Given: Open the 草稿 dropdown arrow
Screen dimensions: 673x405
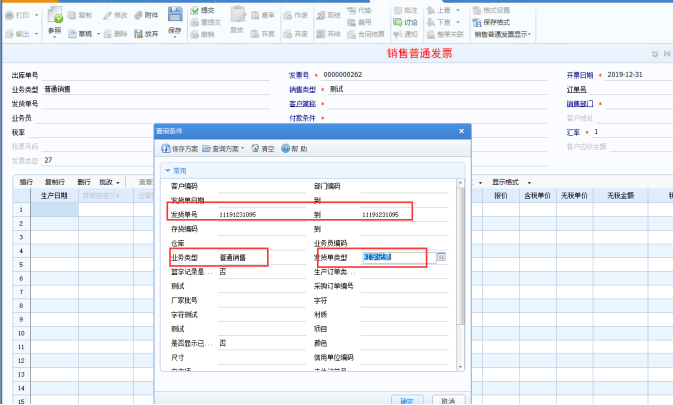Looking at the screenshot, I should [x=98, y=33].
